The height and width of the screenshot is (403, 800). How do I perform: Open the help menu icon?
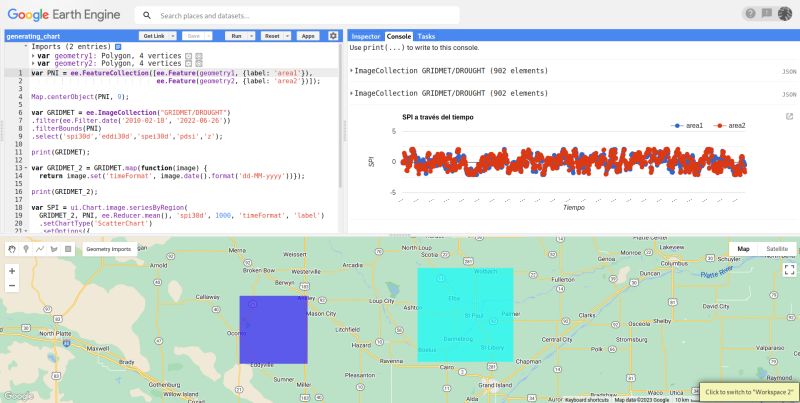coord(750,14)
